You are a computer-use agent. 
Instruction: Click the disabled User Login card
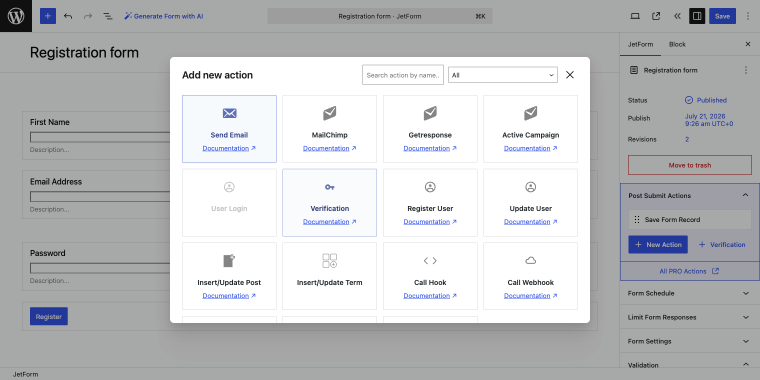(x=229, y=203)
